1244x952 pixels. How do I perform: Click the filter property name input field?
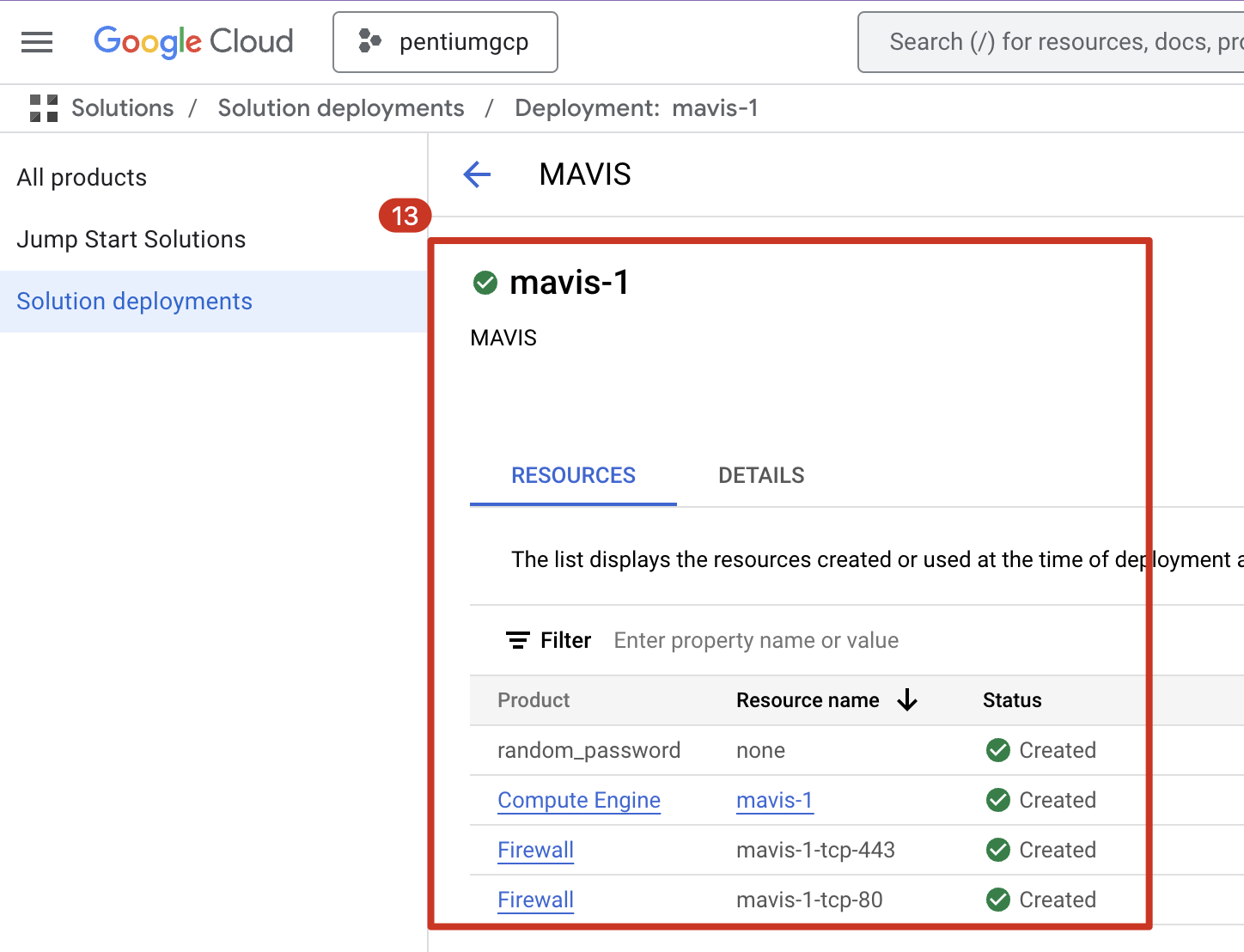pyautogui.click(x=756, y=641)
